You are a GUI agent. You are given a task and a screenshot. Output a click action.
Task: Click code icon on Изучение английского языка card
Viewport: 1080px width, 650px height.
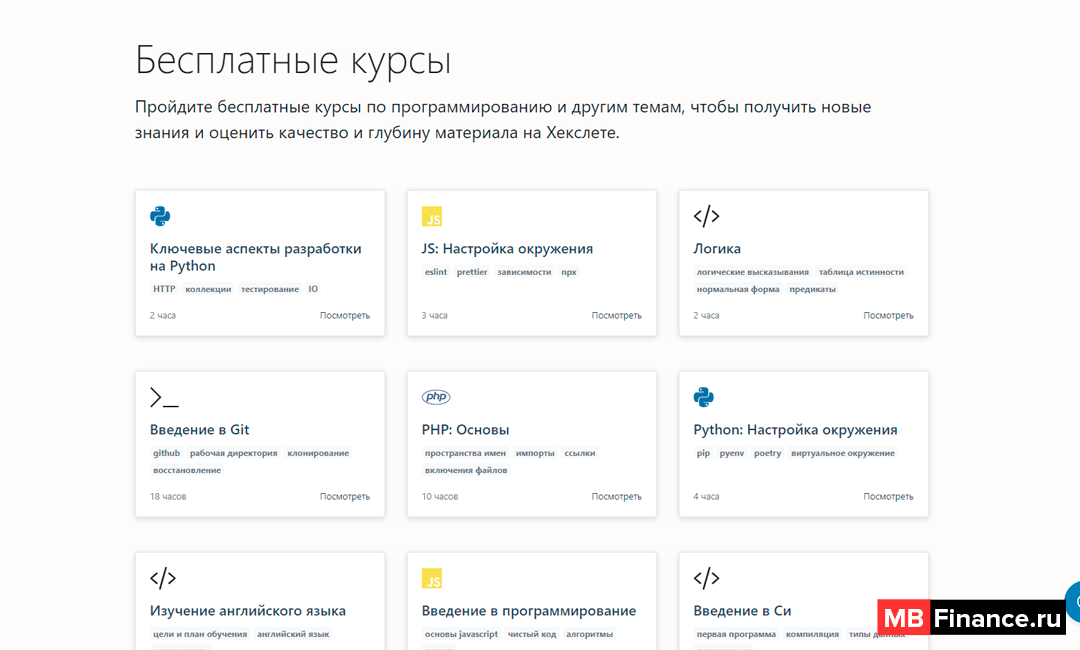click(x=163, y=578)
